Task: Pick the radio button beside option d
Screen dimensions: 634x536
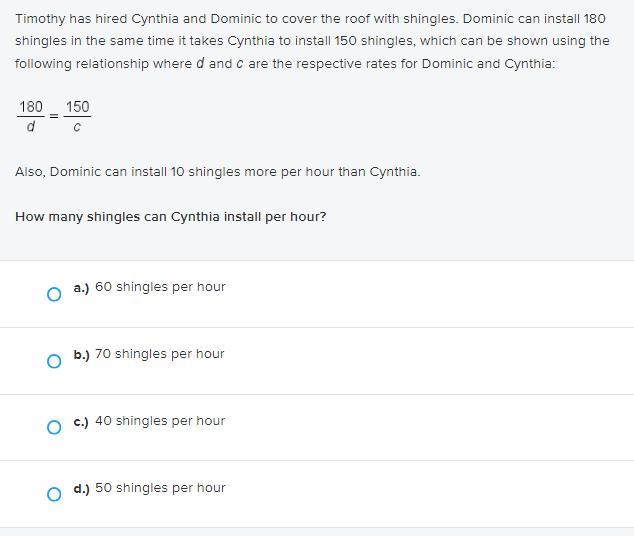Action: (54, 494)
